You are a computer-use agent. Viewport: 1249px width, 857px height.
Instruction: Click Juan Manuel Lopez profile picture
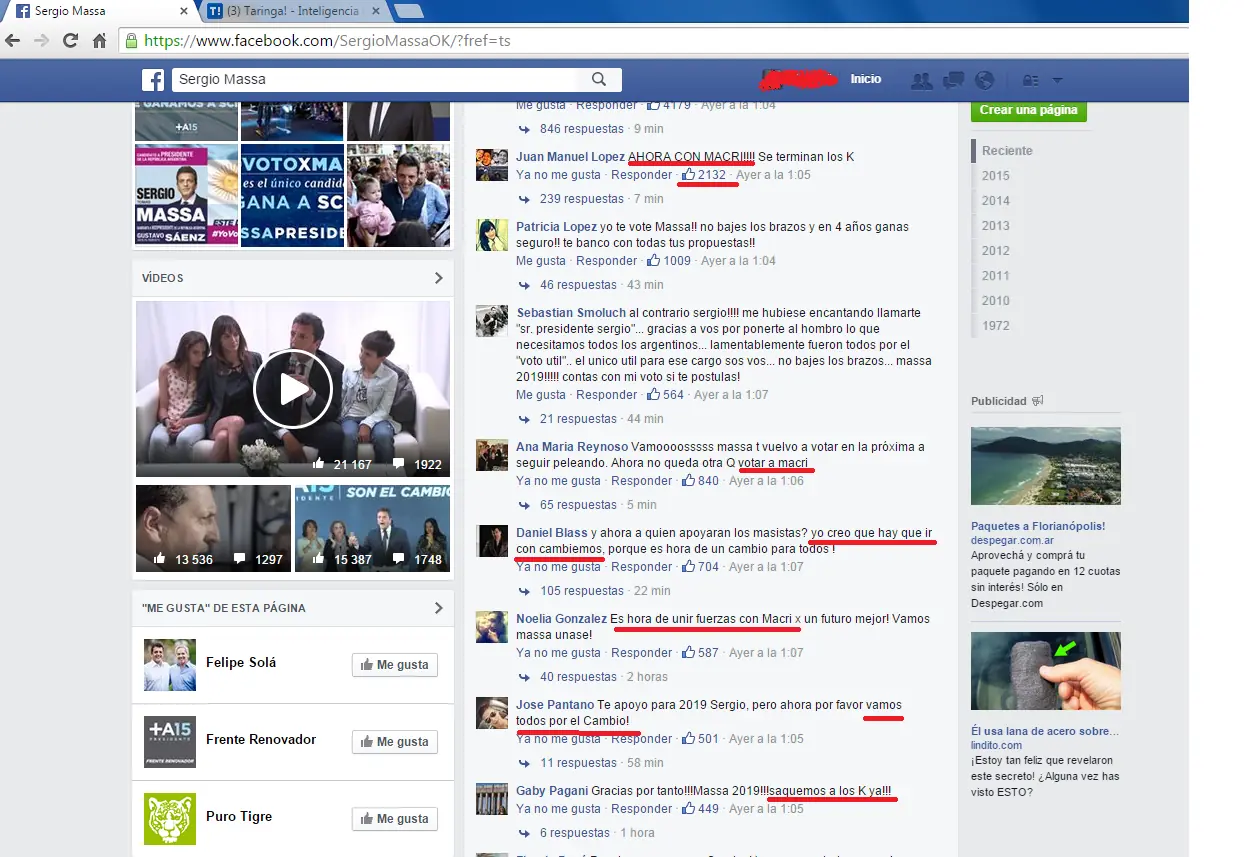492,165
